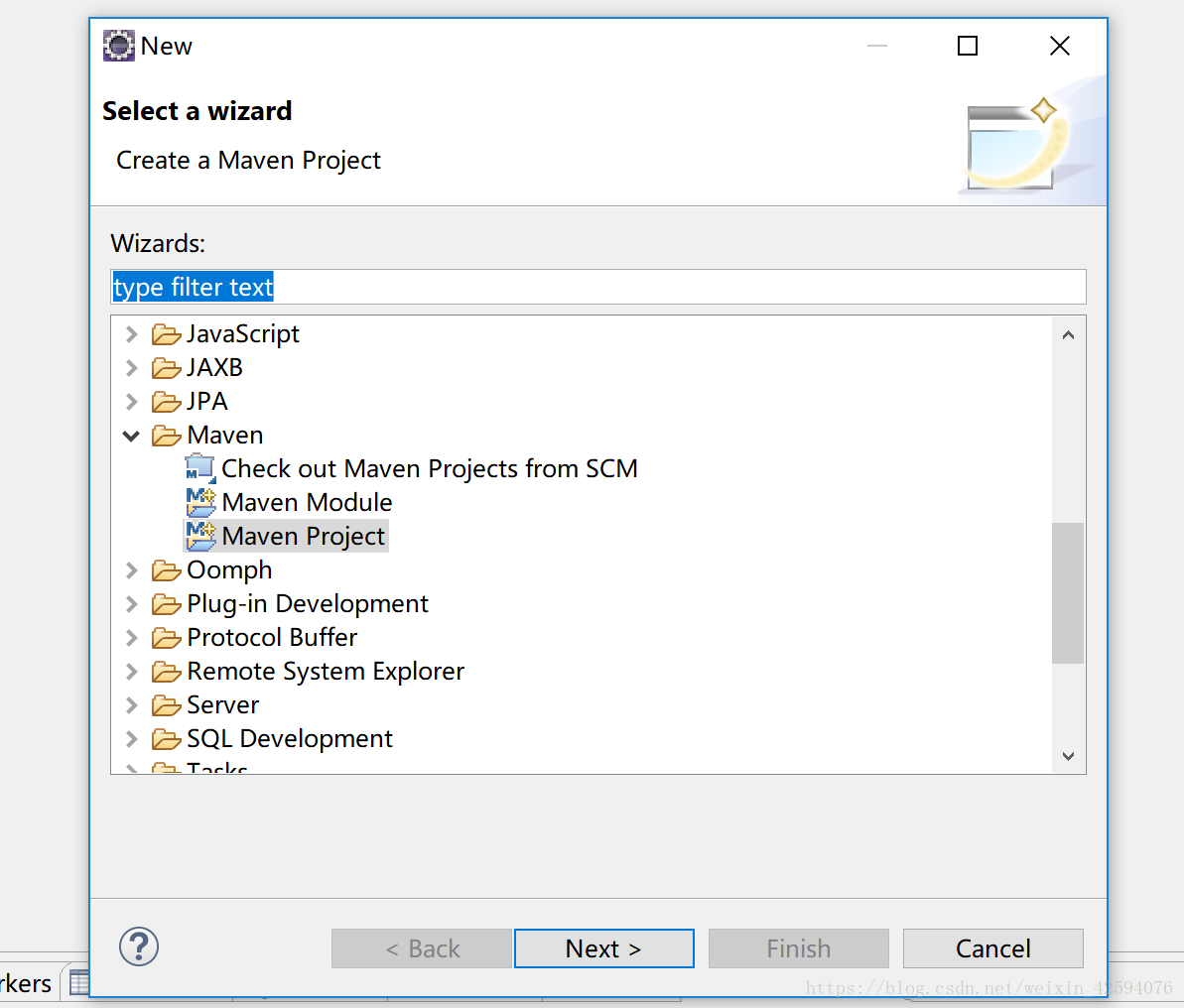Click the Eclipse icon in title bar
Screen dimensions: 1184x1008
click(x=118, y=46)
